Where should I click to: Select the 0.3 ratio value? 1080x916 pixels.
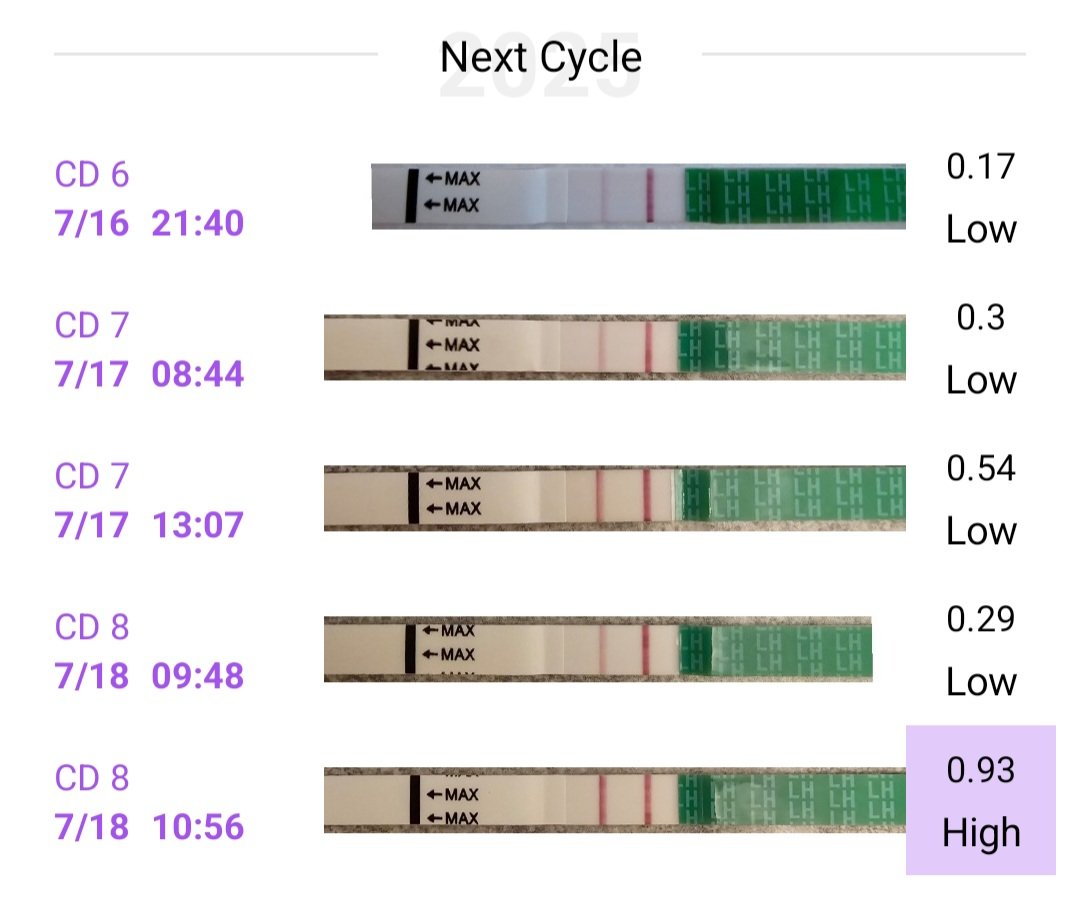981,317
